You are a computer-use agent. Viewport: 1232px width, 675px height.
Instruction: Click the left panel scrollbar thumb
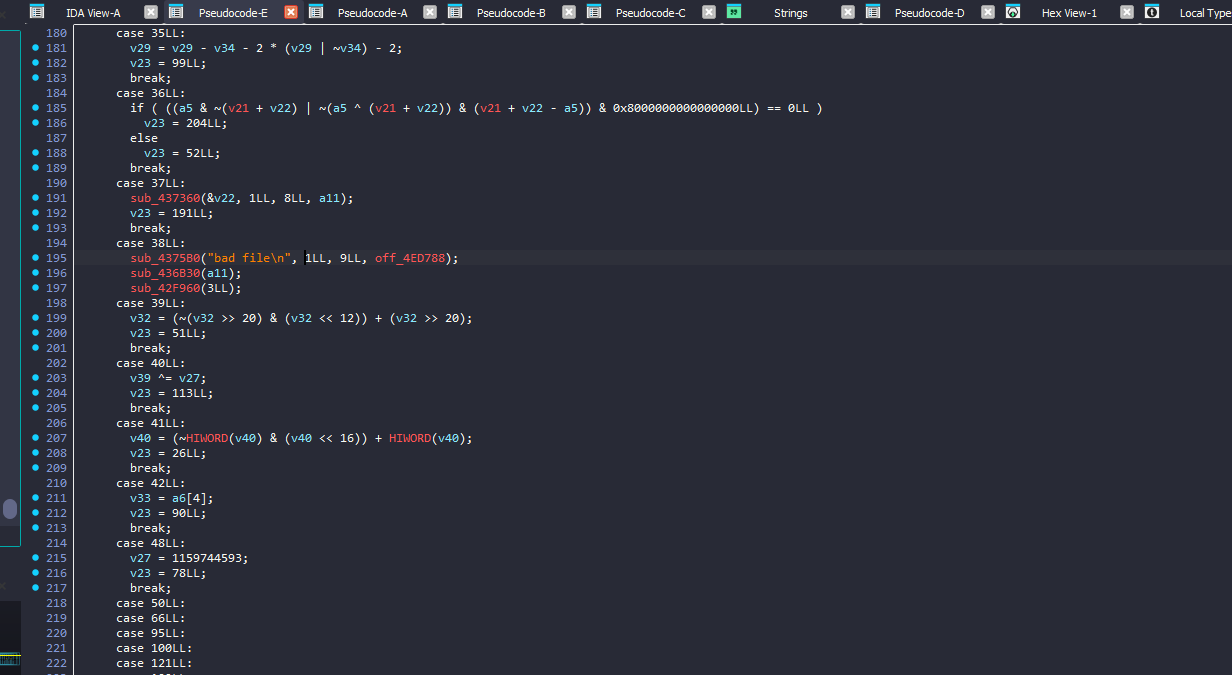(10, 509)
